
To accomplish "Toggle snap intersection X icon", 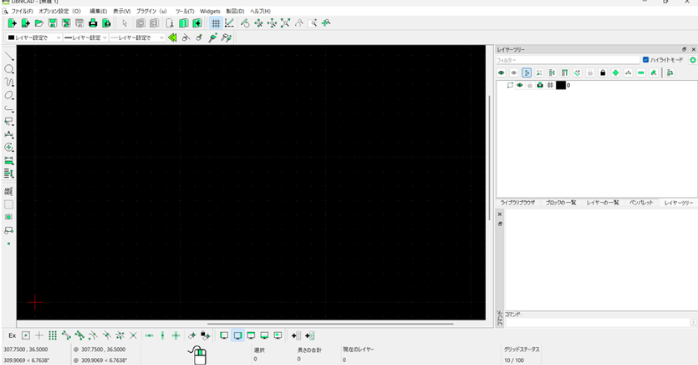I will pos(133,336).
